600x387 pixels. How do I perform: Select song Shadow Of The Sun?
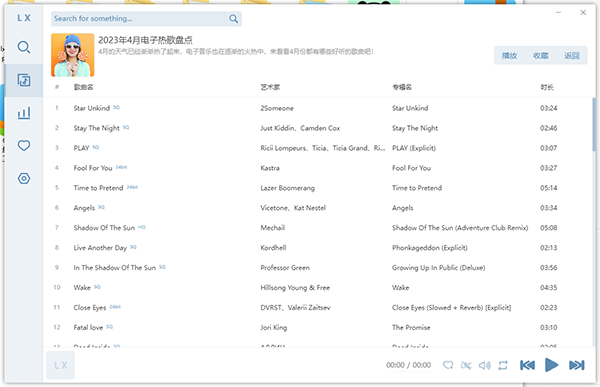(x=104, y=228)
